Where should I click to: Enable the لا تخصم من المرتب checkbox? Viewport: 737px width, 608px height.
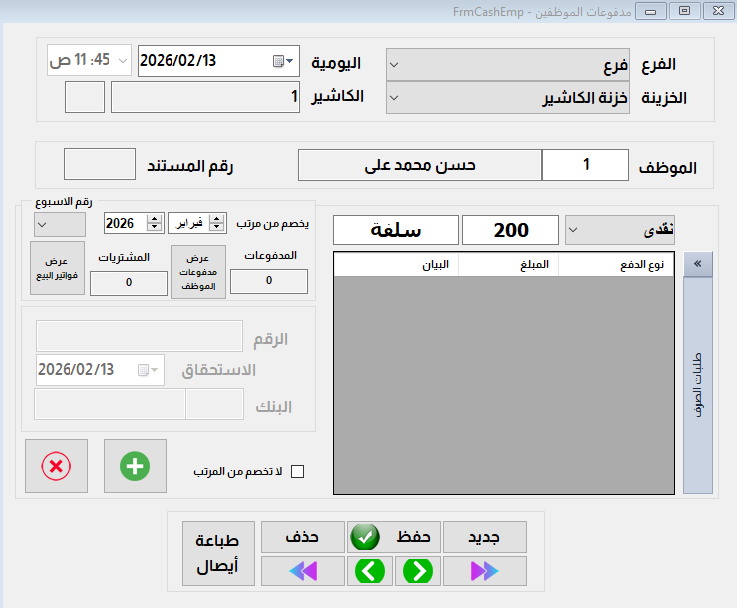click(x=296, y=471)
